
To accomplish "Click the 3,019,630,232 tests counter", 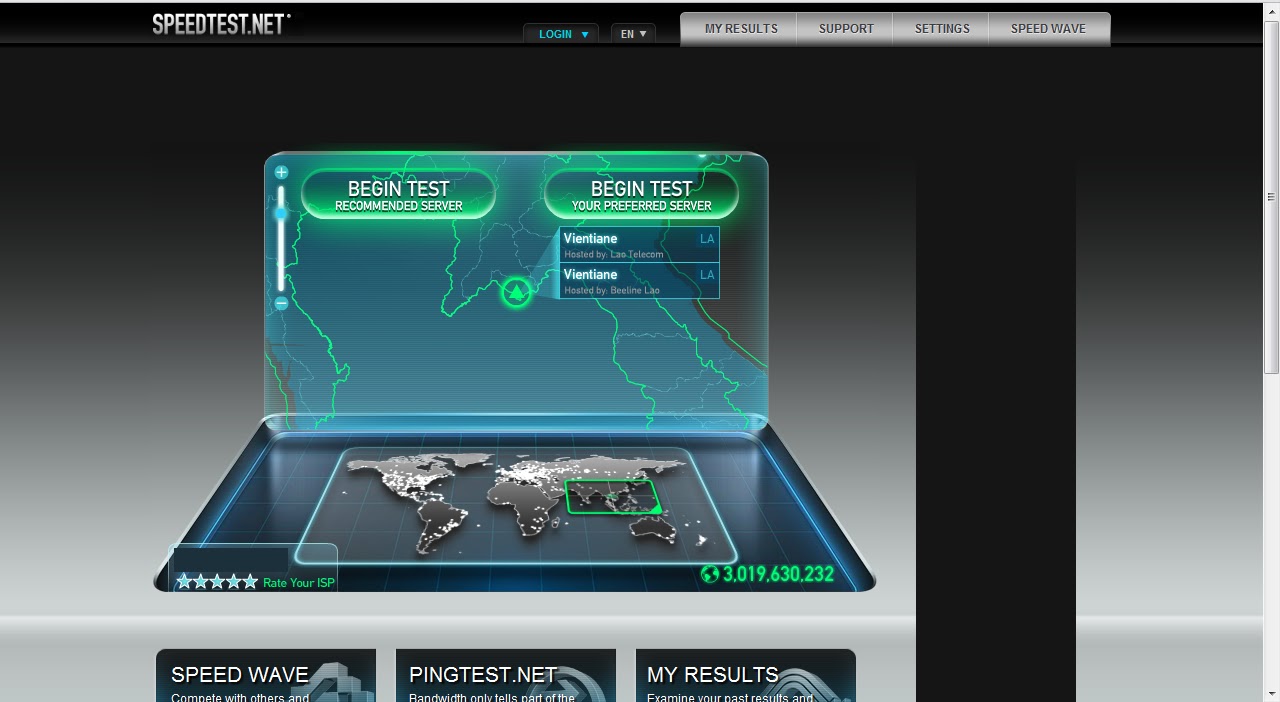I will (x=778, y=574).
